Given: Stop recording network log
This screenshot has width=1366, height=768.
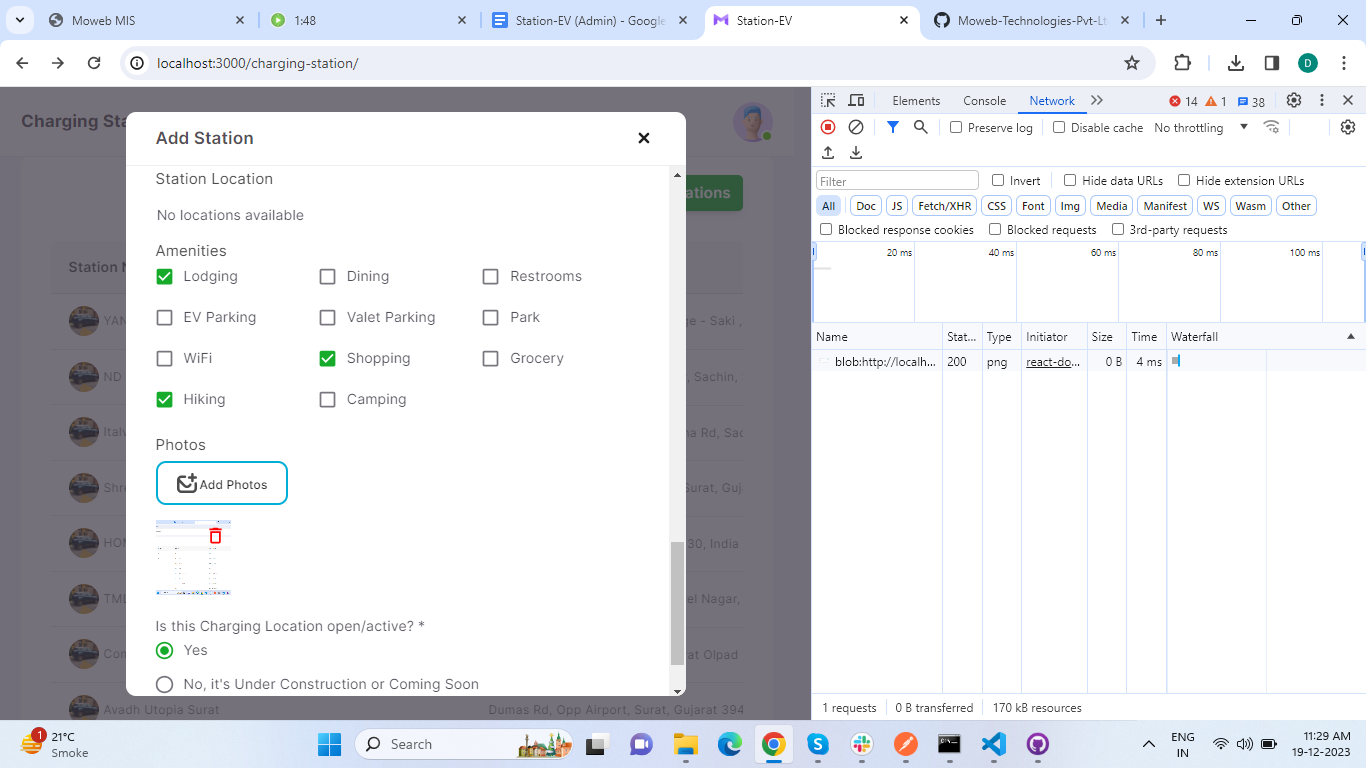Looking at the screenshot, I should (x=828, y=127).
